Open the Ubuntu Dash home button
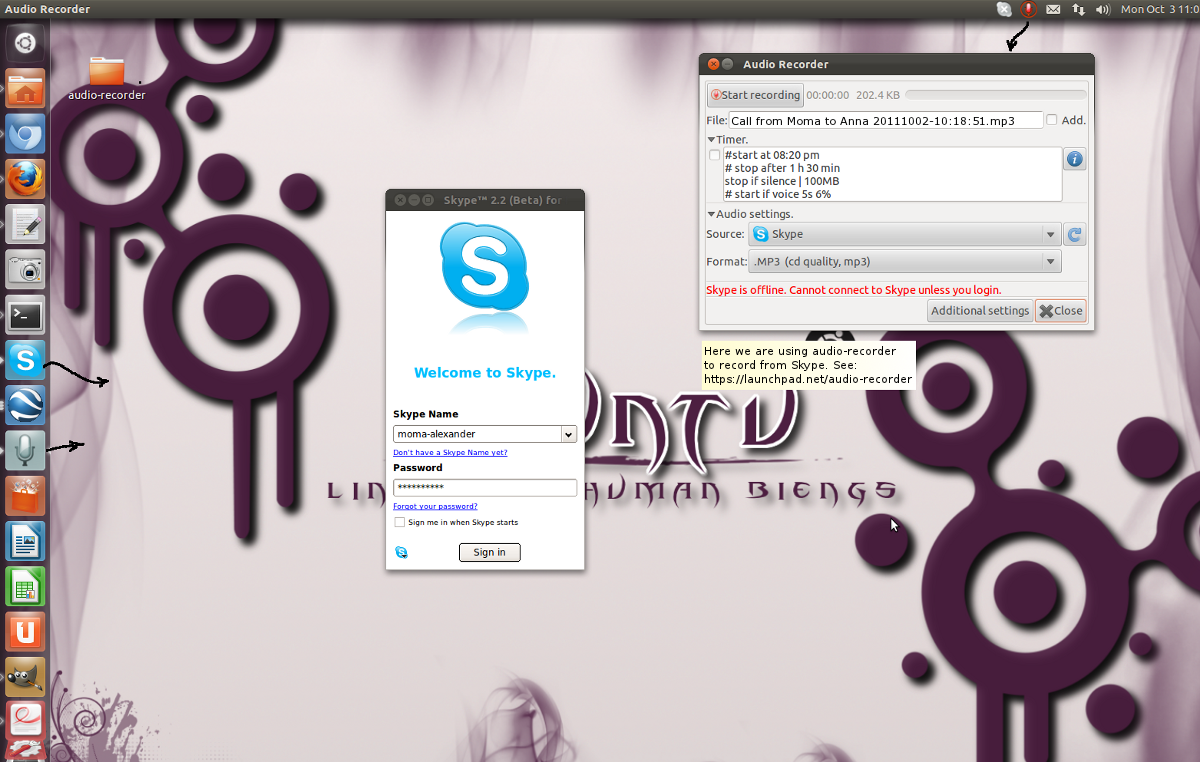The image size is (1200, 762). (x=25, y=43)
